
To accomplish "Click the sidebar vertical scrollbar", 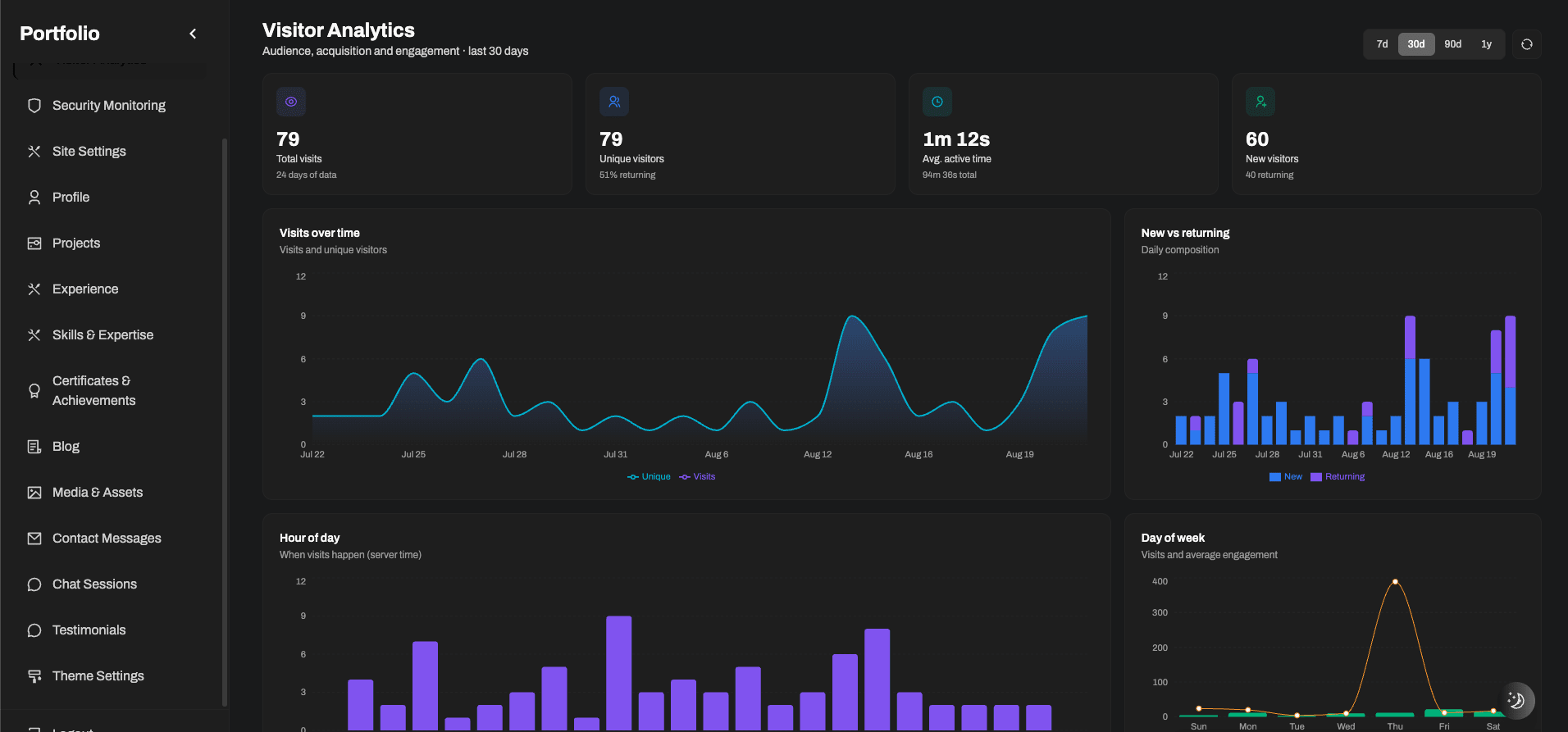I will click(225, 422).
